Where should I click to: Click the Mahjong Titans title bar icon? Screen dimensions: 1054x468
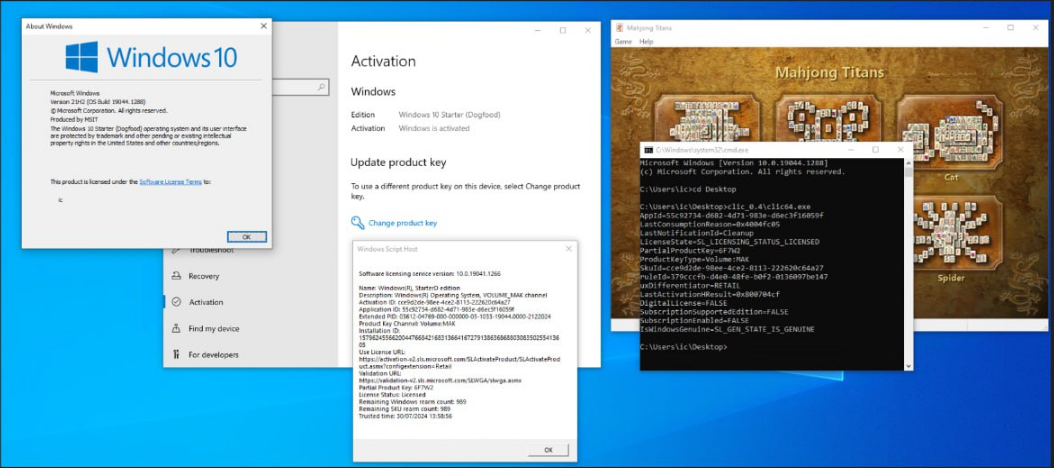(618, 28)
